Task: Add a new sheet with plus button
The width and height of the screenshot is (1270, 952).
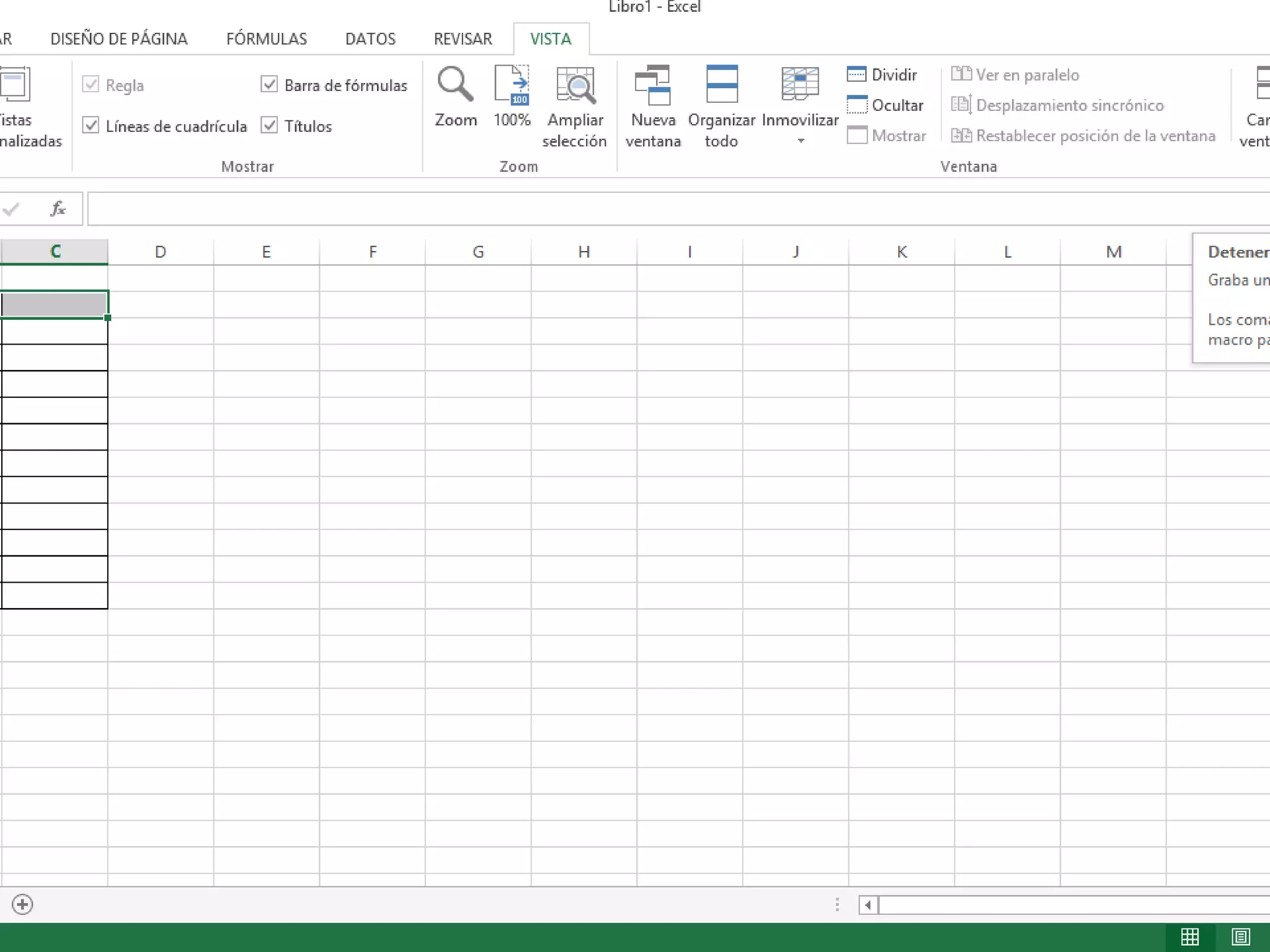Action: coord(22,904)
